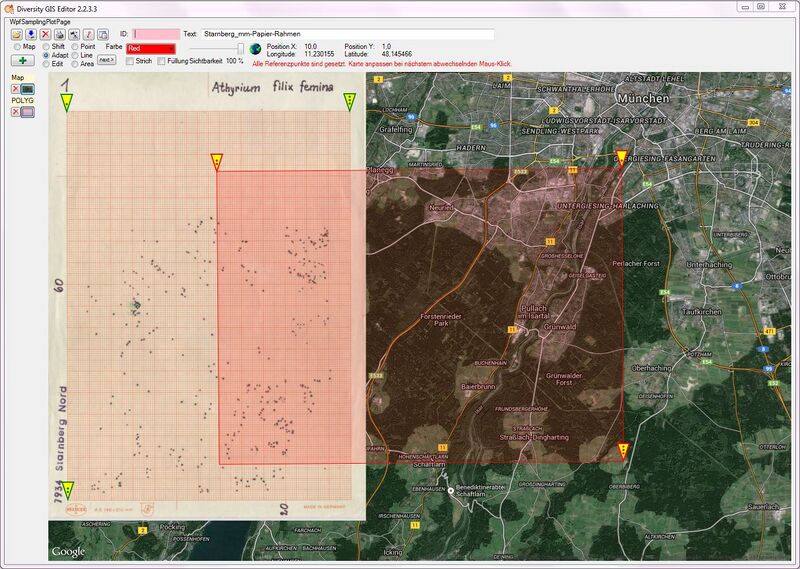Click the globe icon beside the slider

pos(256,49)
